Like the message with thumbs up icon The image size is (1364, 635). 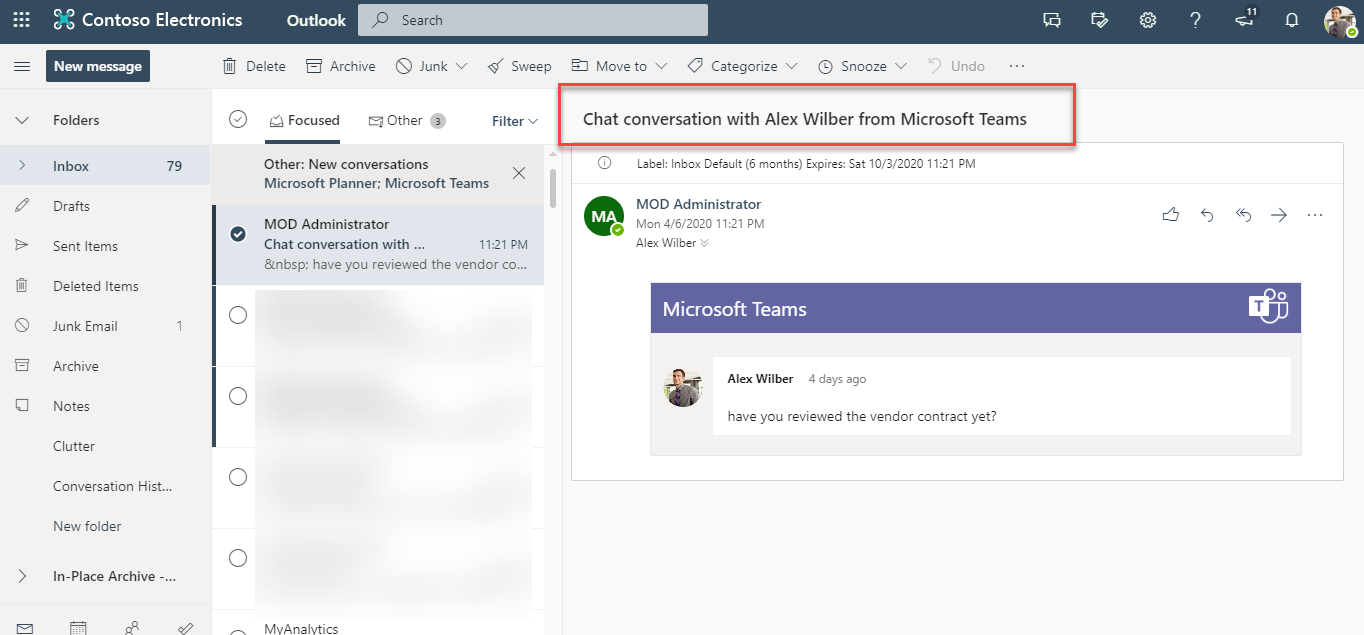click(1171, 215)
